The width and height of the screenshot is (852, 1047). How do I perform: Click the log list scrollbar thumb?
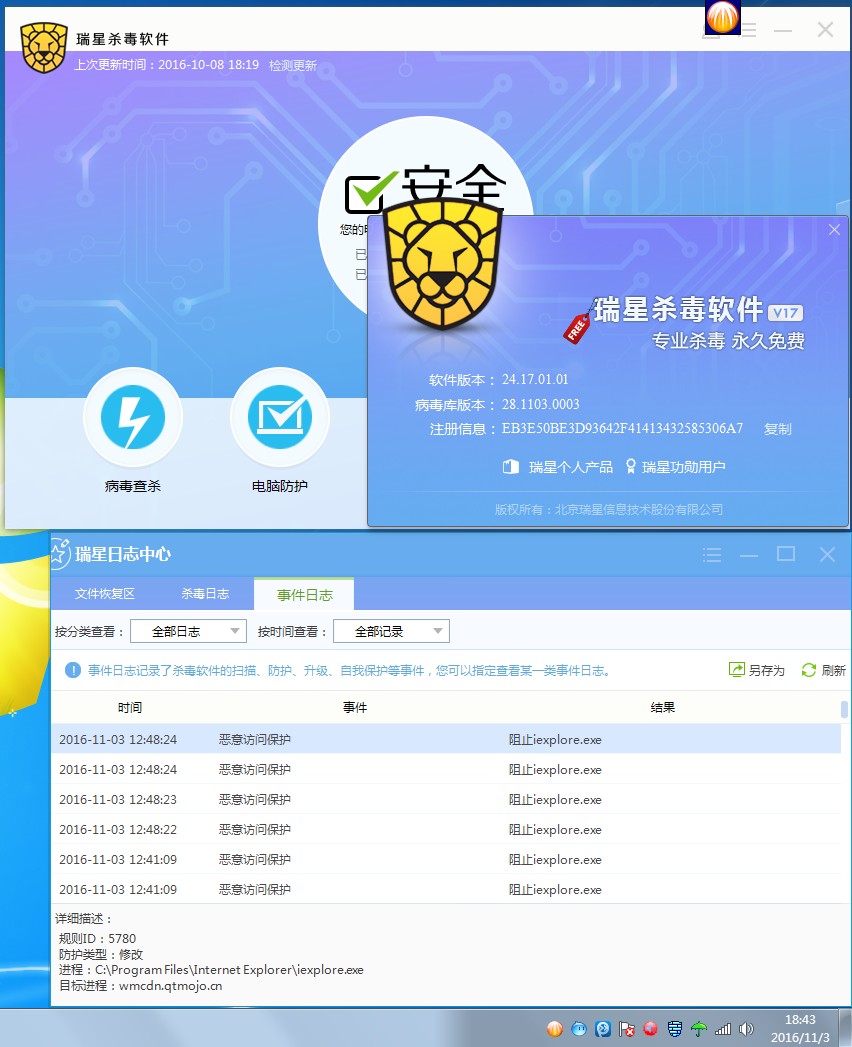844,708
